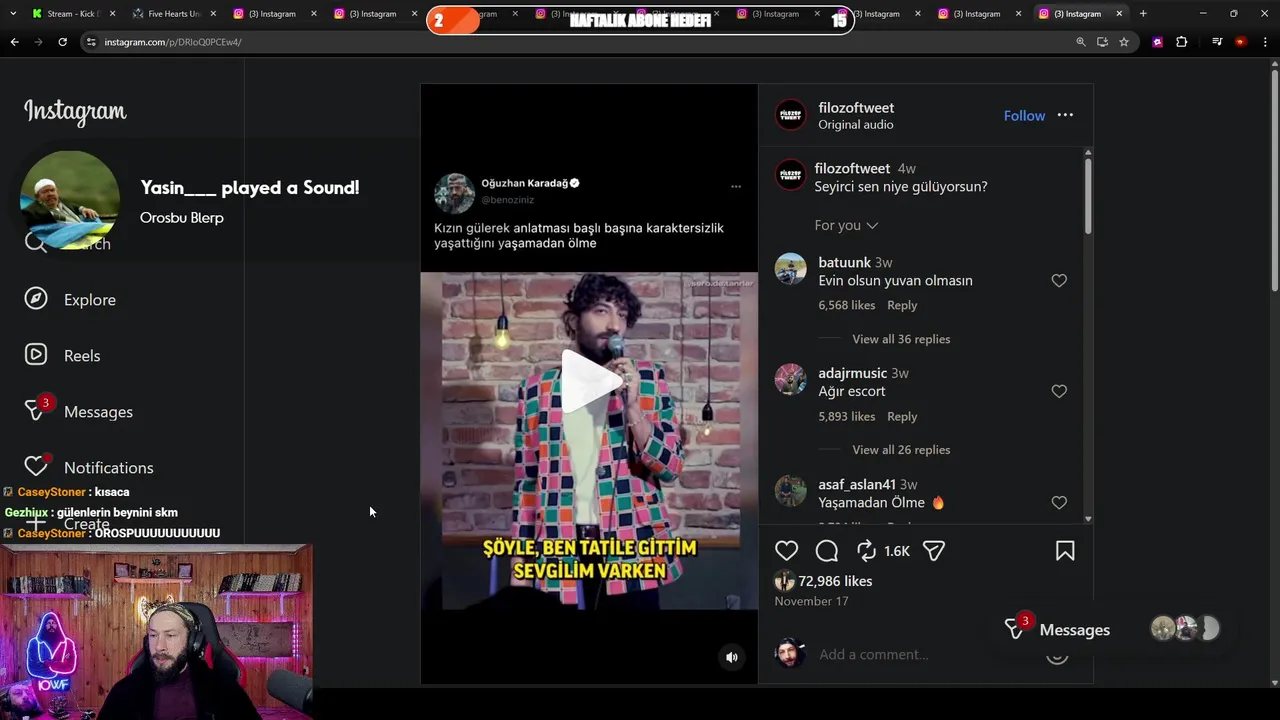View the 72,986 likes list
The image size is (1280, 720).
(x=835, y=581)
